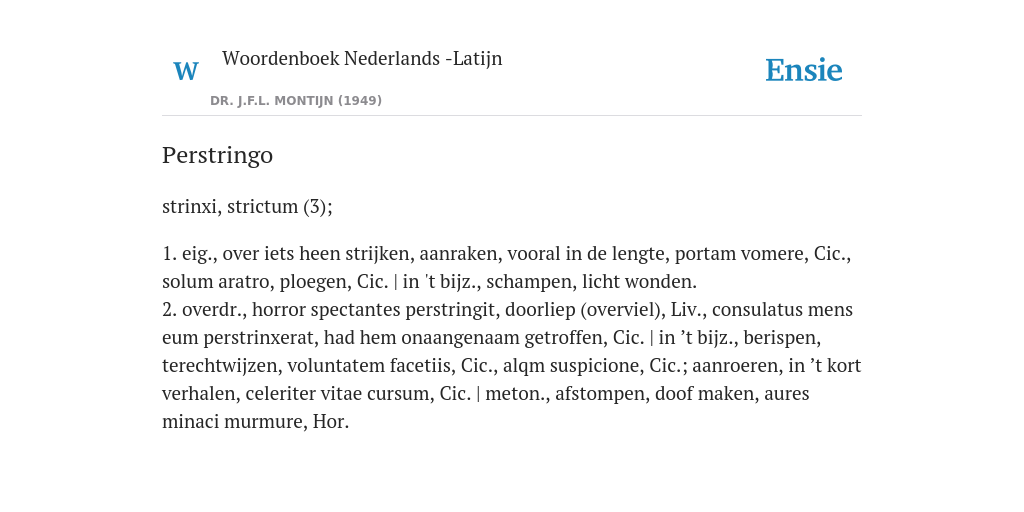The height and width of the screenshot is (512, 1024).
Task: Open the Ensie logo link
Action: [x=804, y=70]
